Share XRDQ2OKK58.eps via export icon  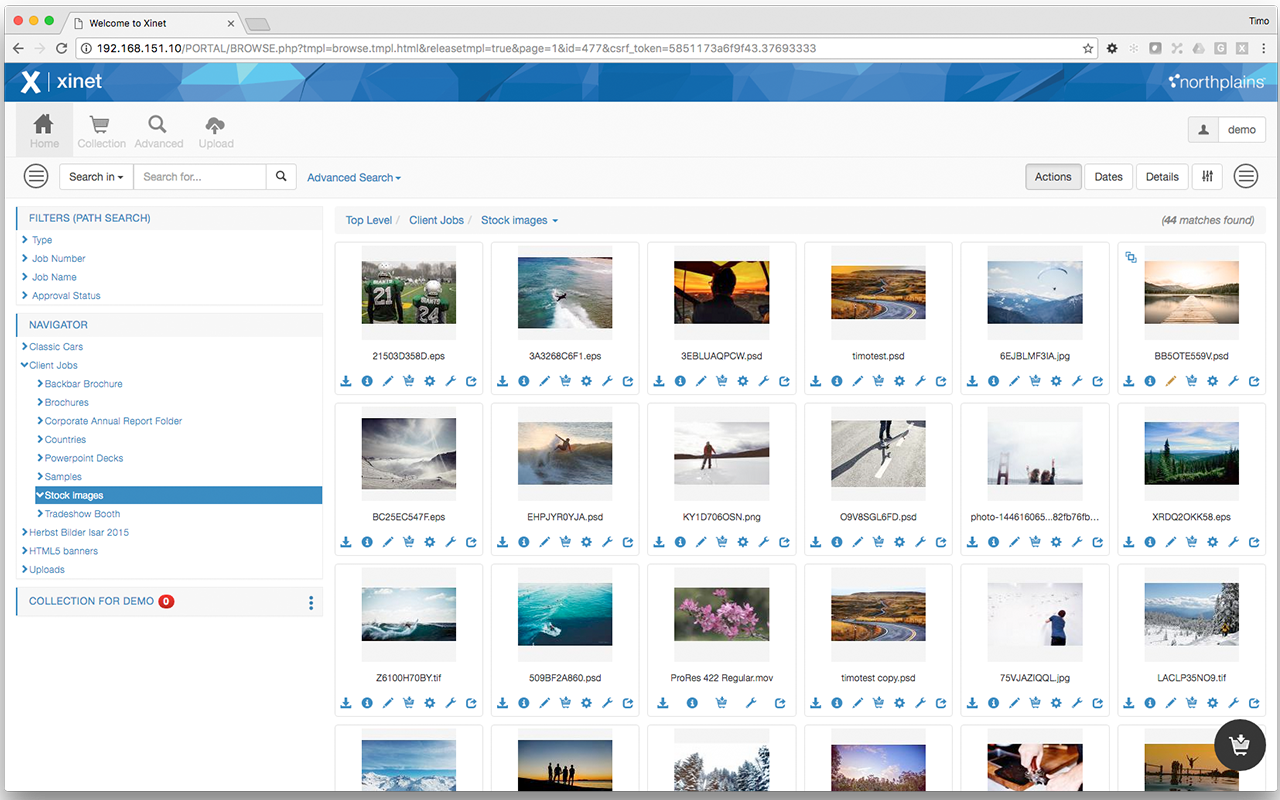click(1254, 542)
